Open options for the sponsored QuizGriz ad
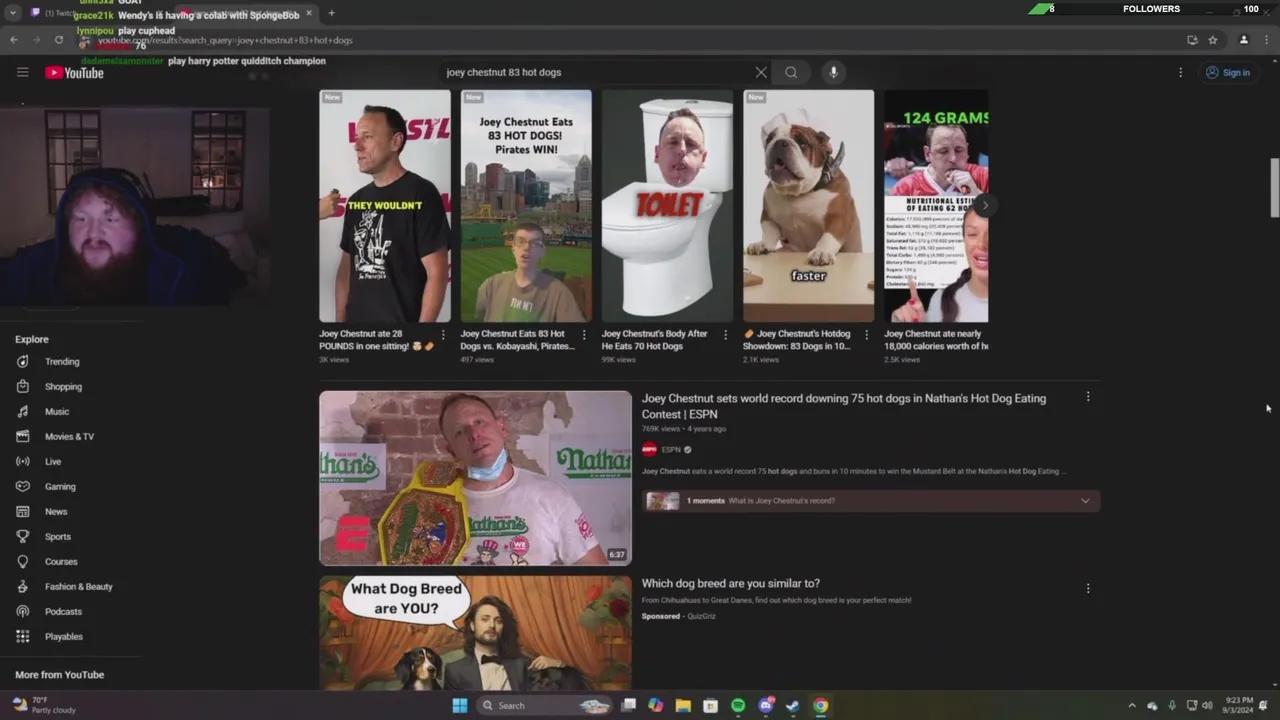Image resolution: width=1280 pixels, height=720 pixels. pyautogui.click(x=1088, y=588)
